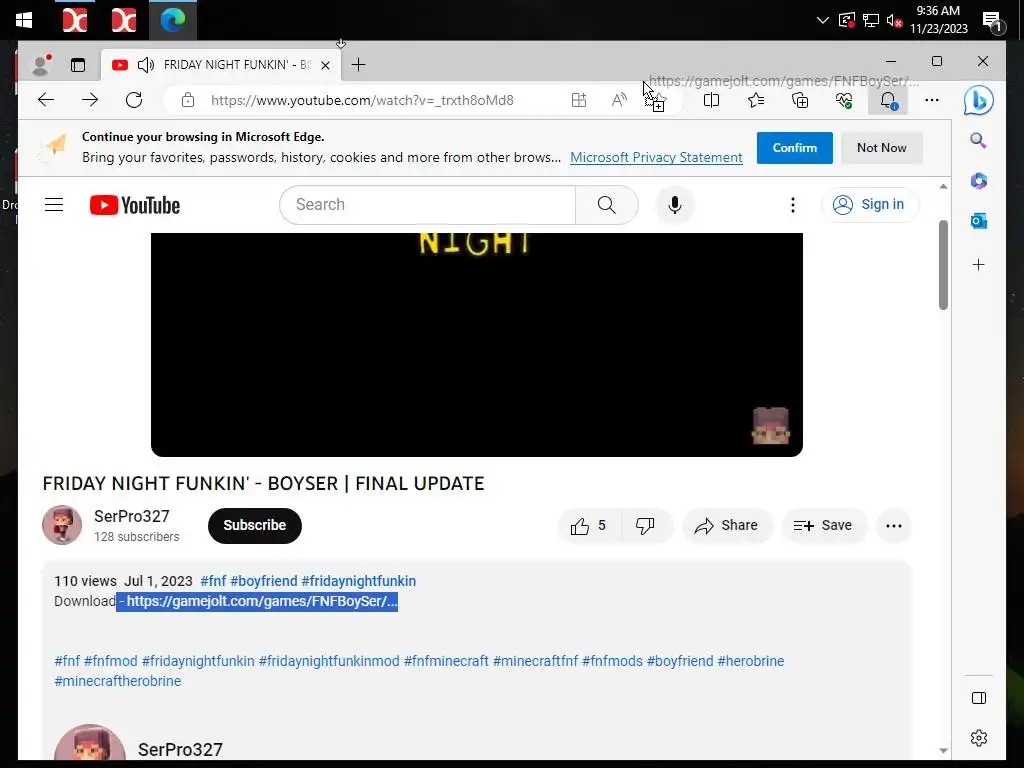Toggle the sidebar visibility icon
The image size is (1024, 768).
[x=979, y=698]
